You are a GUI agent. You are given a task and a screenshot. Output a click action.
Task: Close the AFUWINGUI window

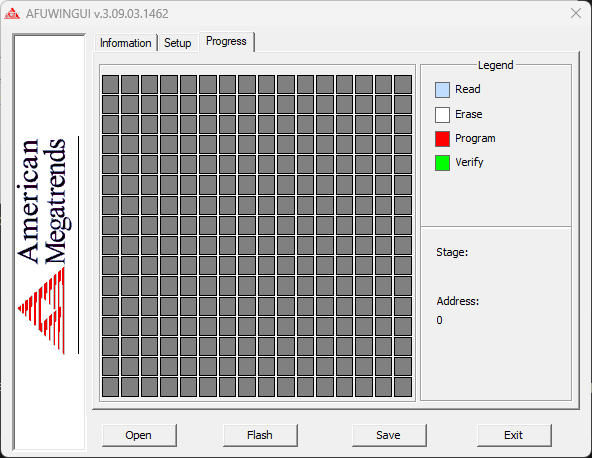click(x=576, y=13)
